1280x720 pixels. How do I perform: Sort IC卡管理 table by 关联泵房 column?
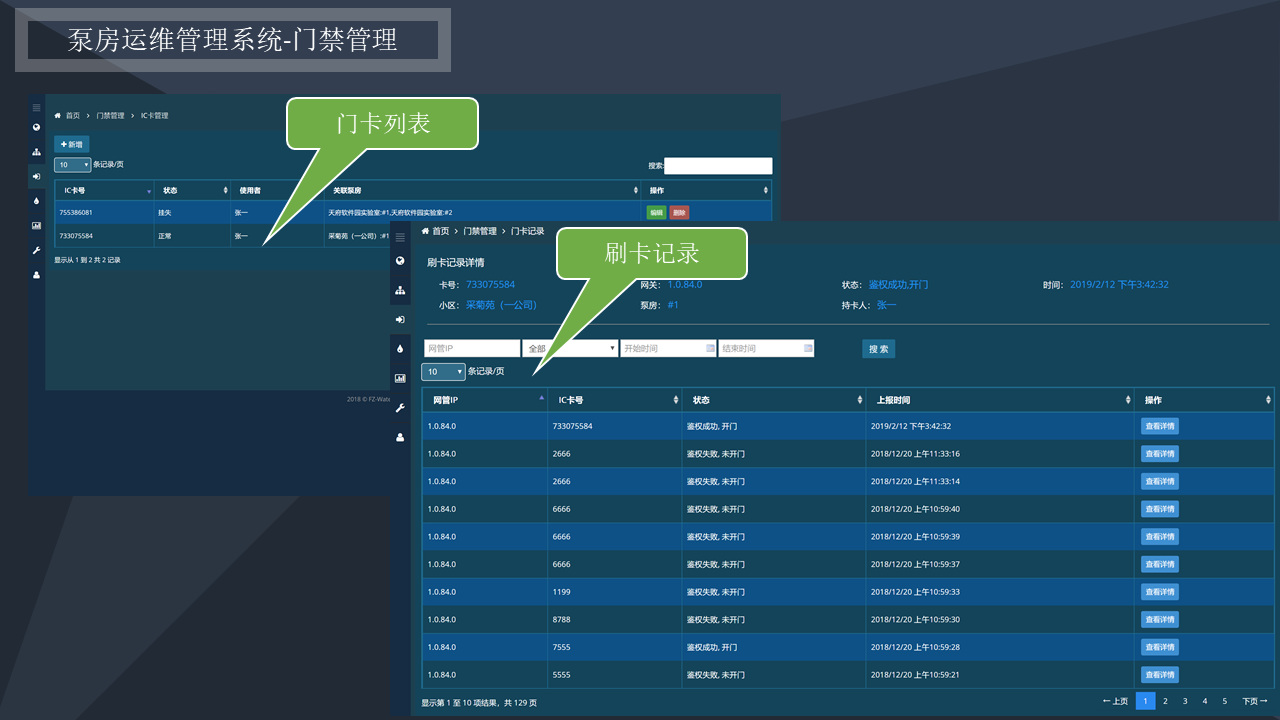(483, 190)
